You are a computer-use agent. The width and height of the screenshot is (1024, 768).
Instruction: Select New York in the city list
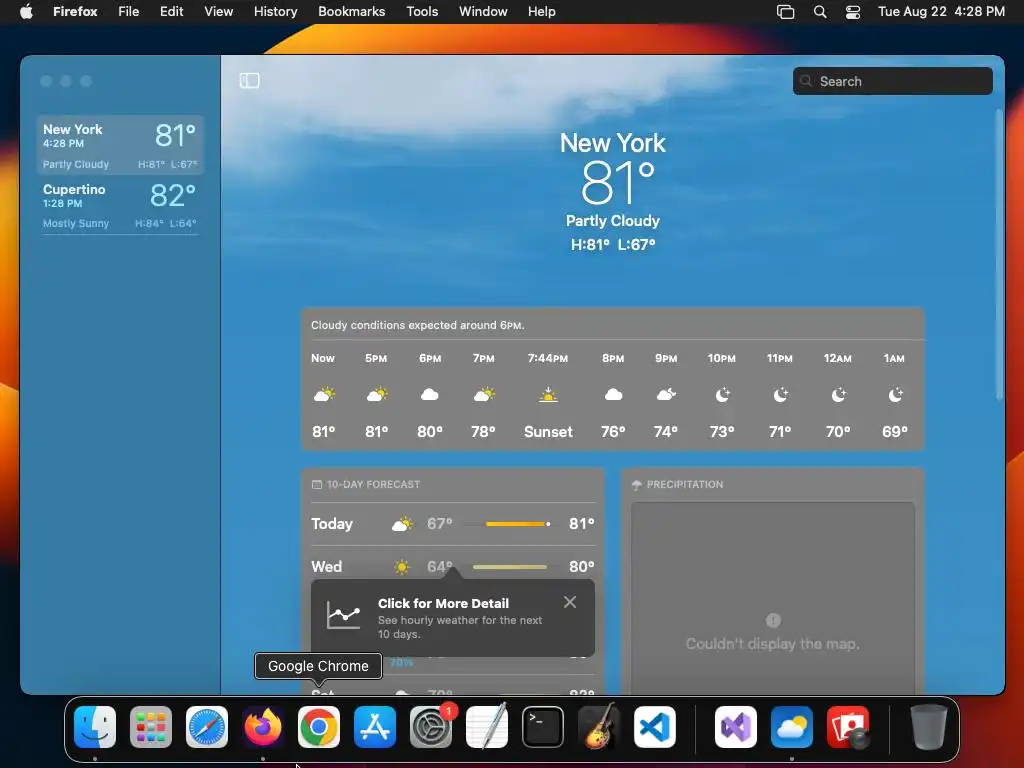[120, 145]
